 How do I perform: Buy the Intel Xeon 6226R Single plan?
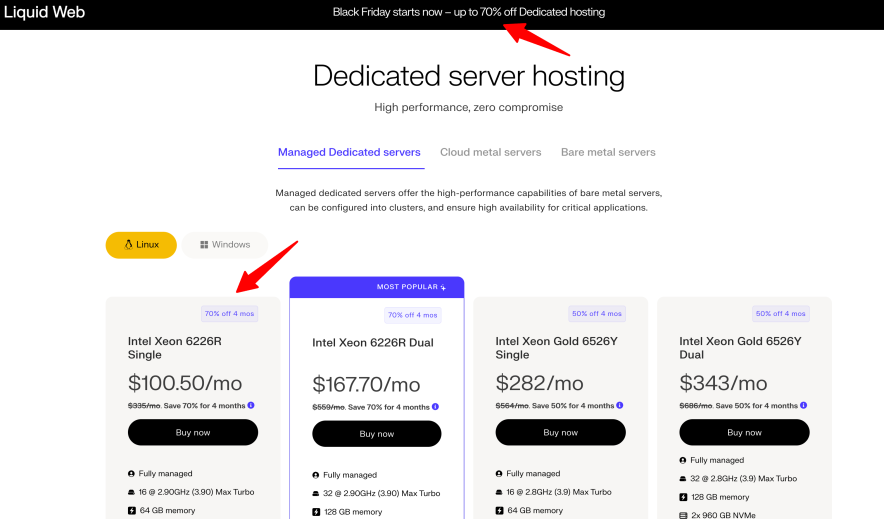tap(193, 432)
